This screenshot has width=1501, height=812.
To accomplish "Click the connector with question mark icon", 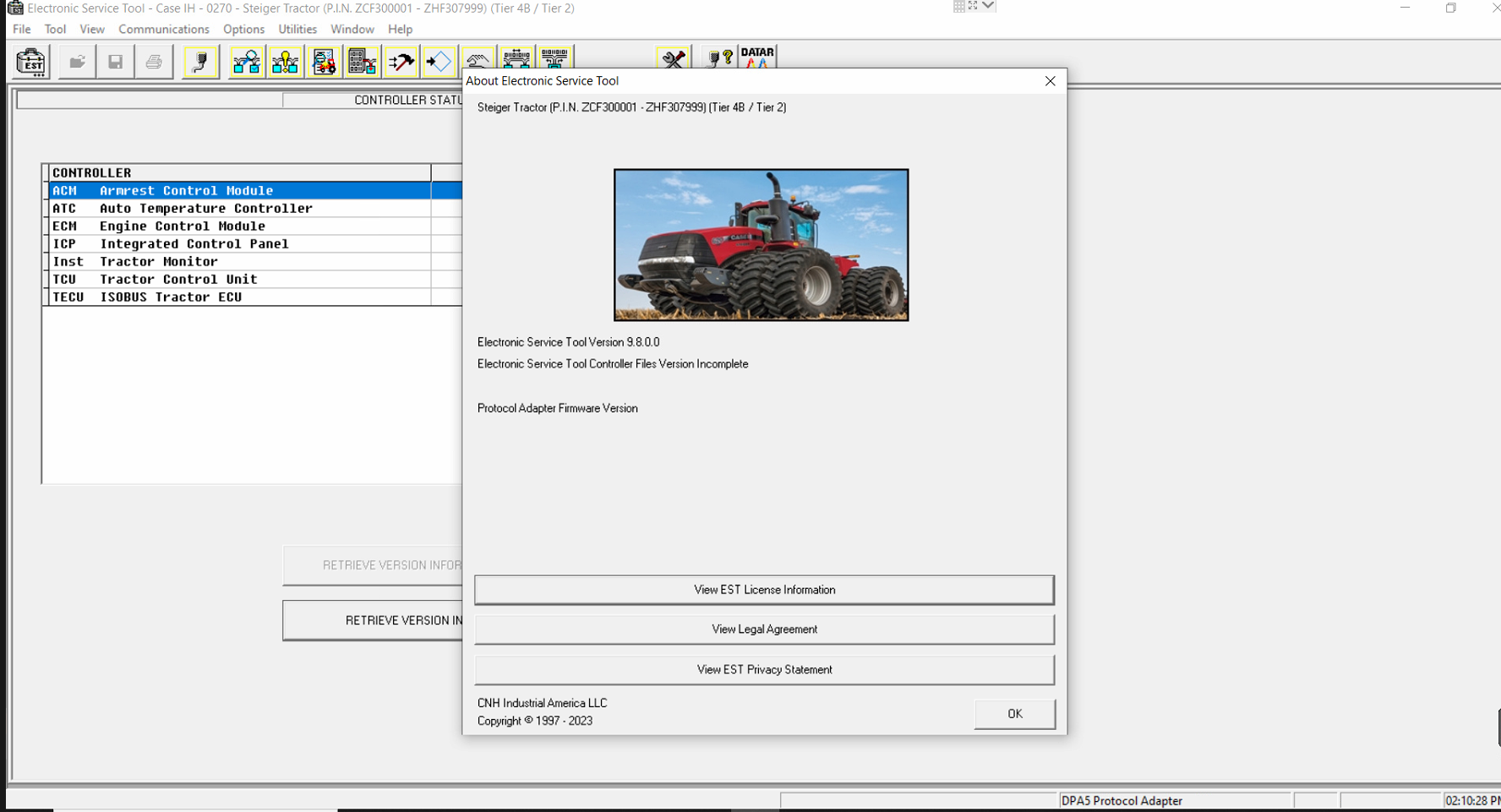I will pos(719,57).
